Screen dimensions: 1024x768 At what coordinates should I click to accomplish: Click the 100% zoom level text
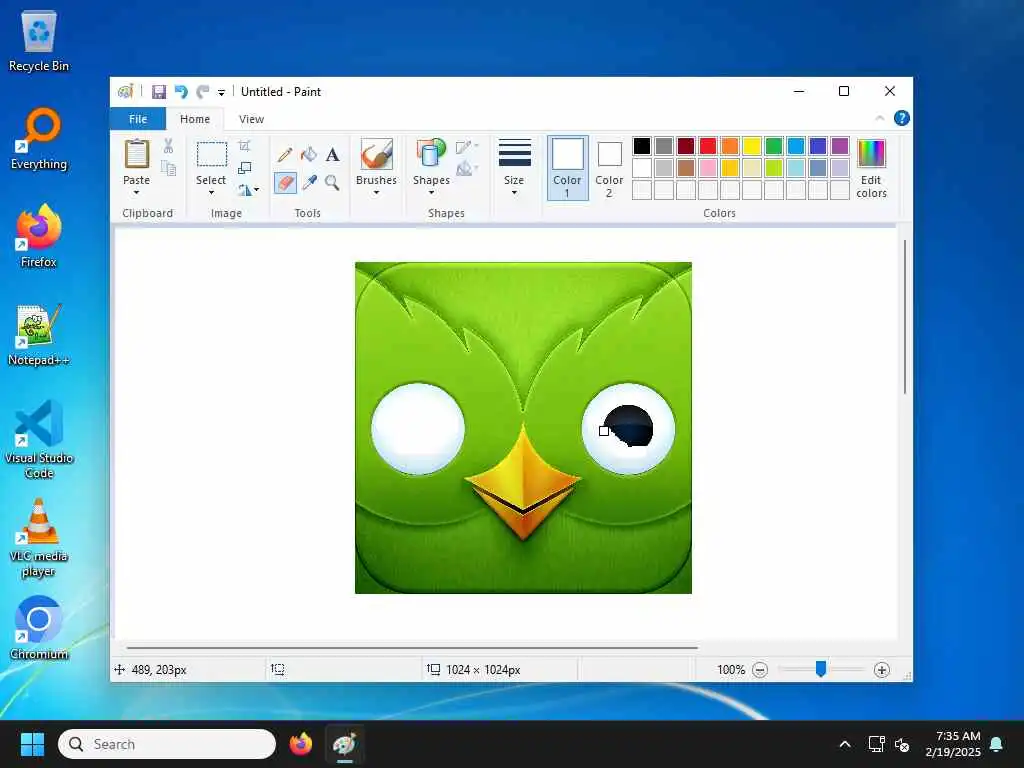731,670
